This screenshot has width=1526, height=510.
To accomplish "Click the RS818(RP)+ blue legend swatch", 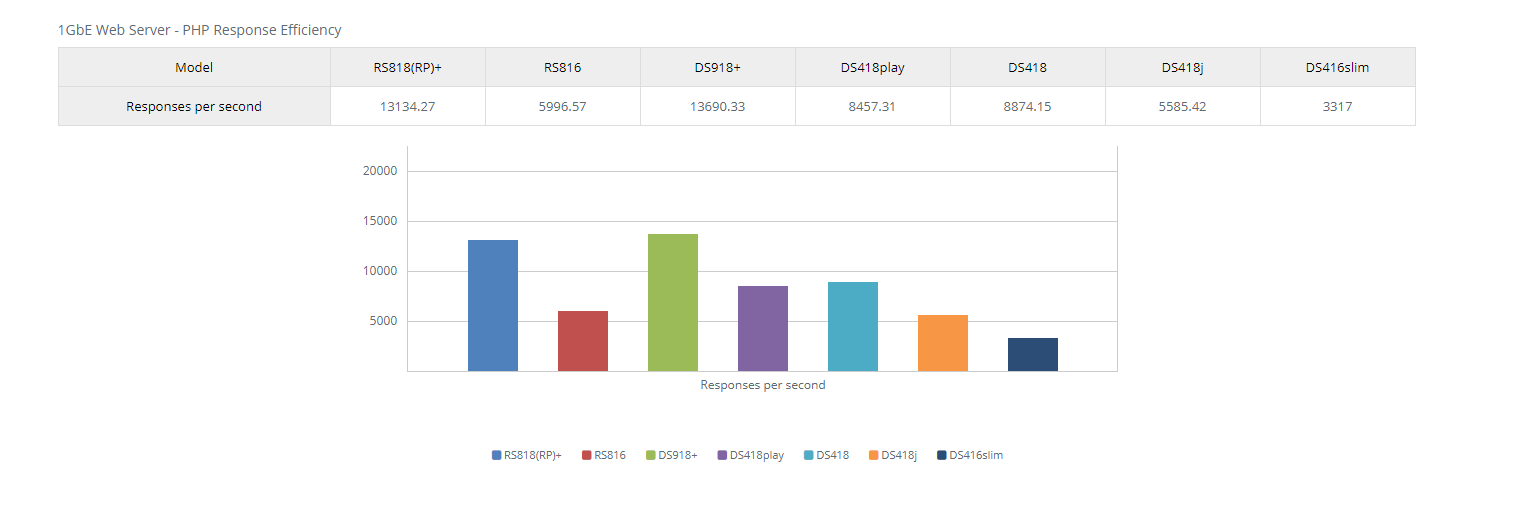I will click(x=496, y=455).
